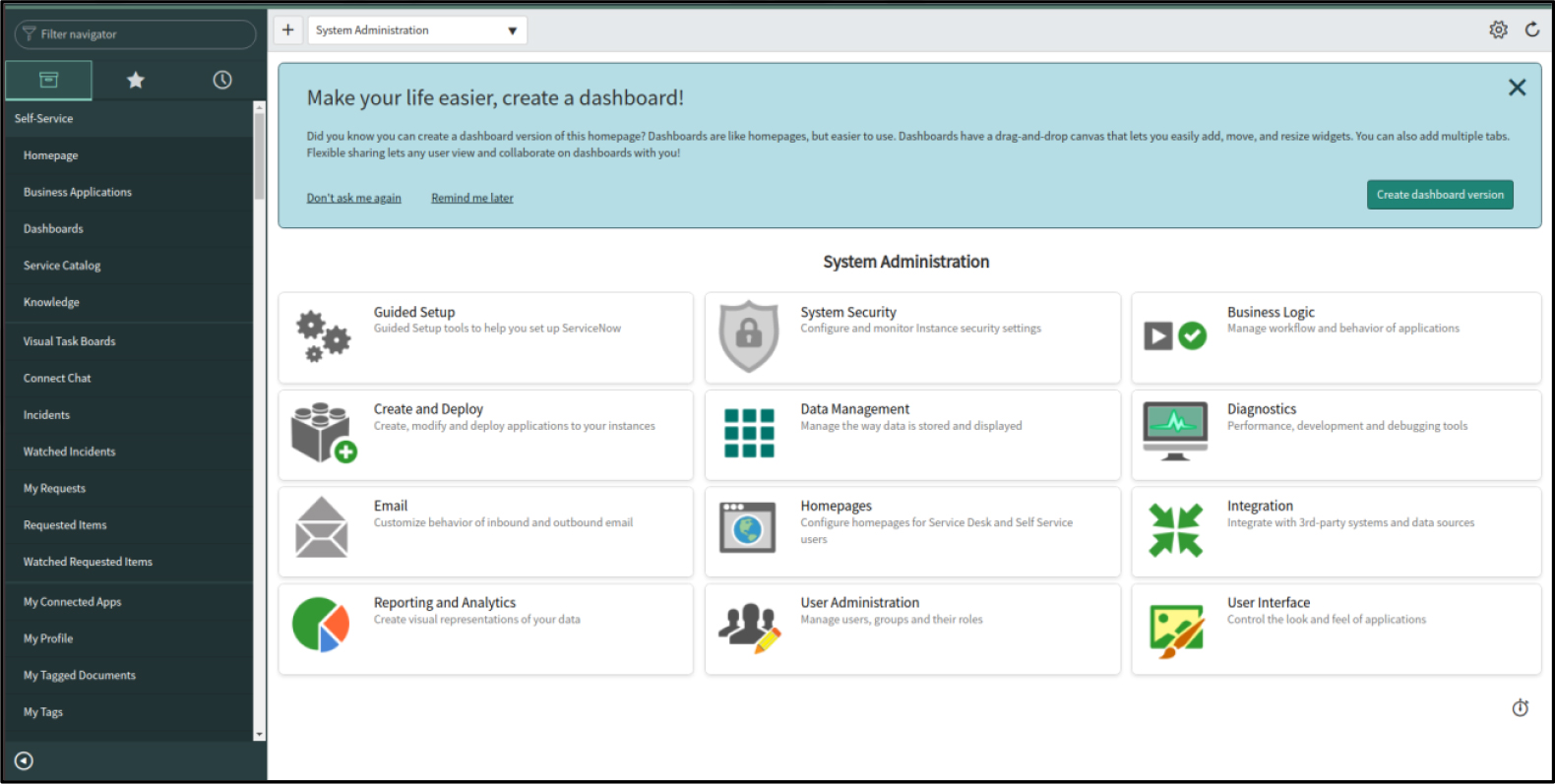Click the stopwatch response time icon

pos(1521,707)
